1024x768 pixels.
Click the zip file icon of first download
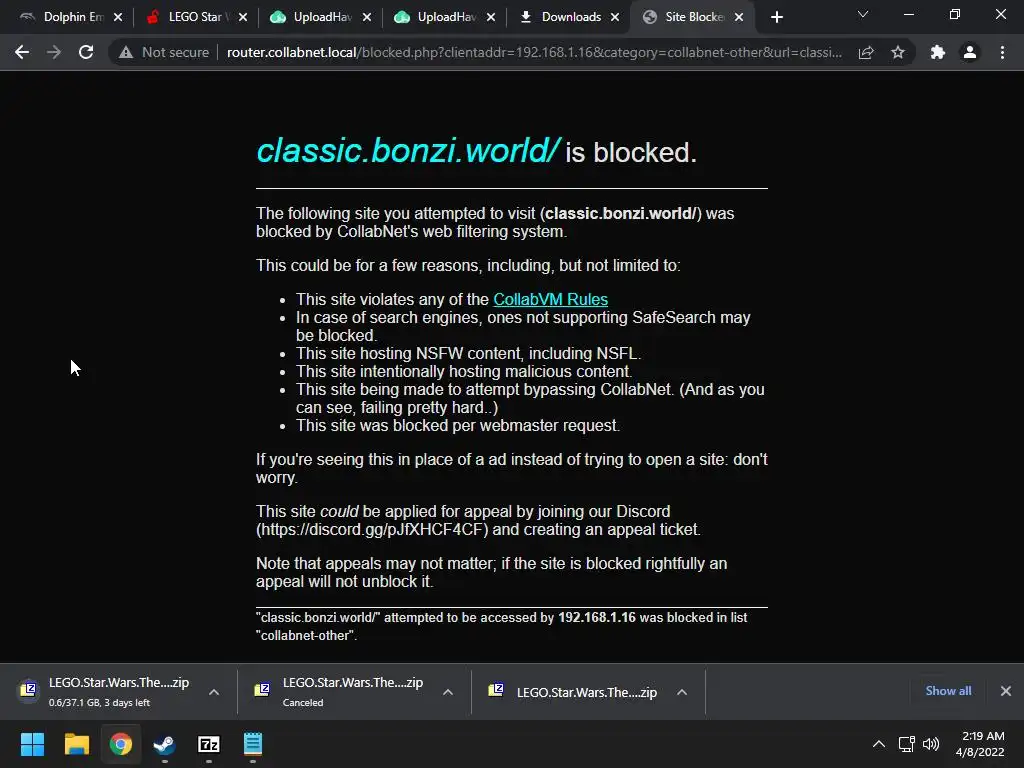(29, 690)
